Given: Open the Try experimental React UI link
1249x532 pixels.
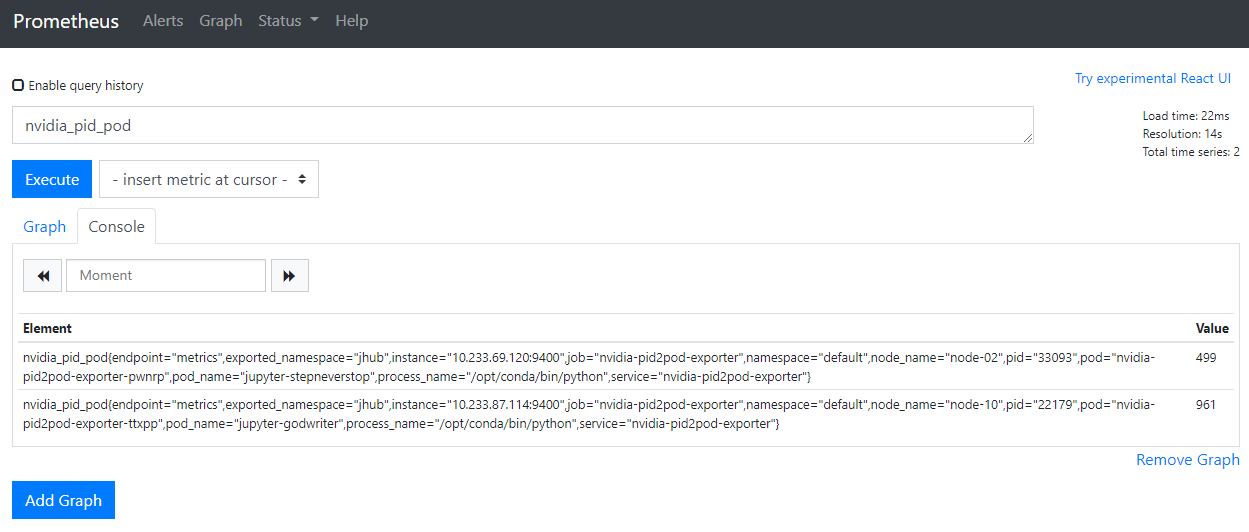Looking at the screenshot, I should [x=1152, y=78].
